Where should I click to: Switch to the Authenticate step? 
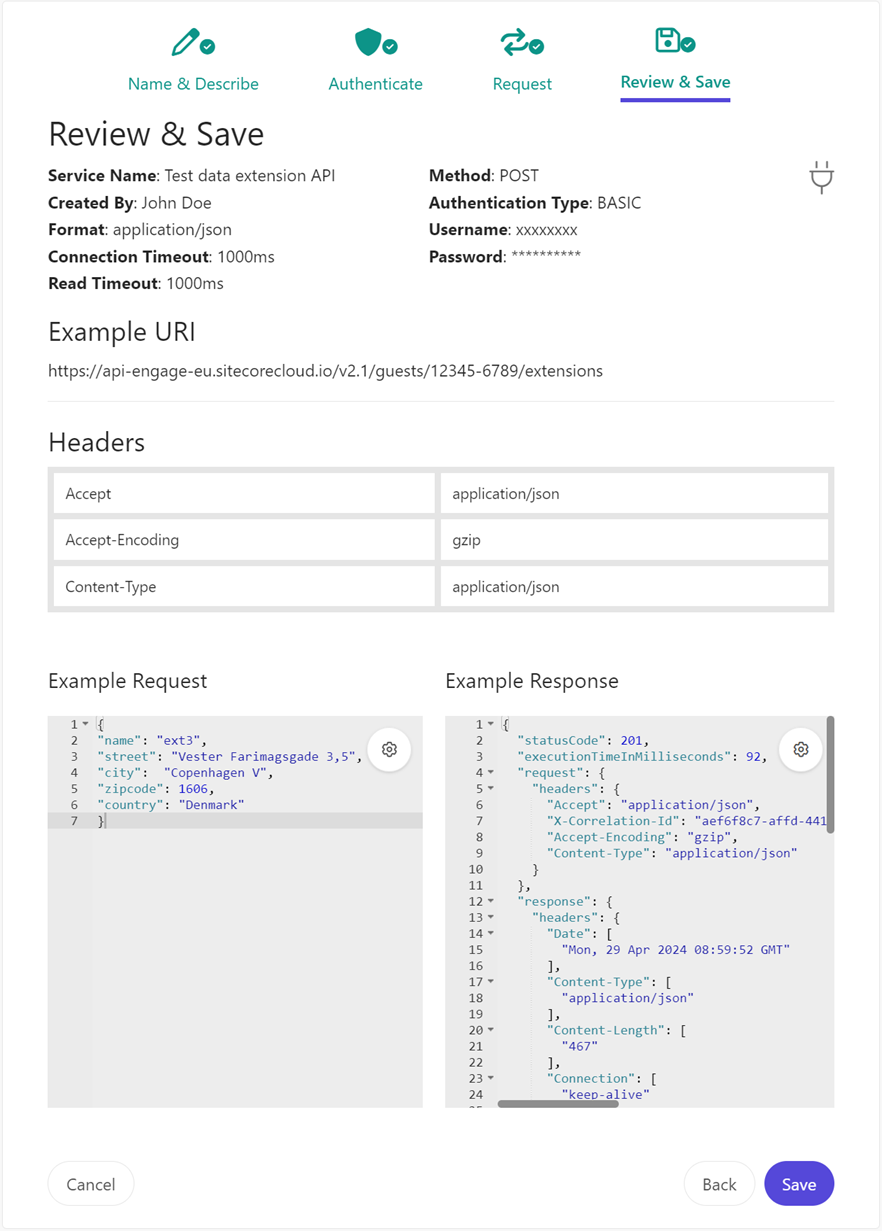pos(375,84)
